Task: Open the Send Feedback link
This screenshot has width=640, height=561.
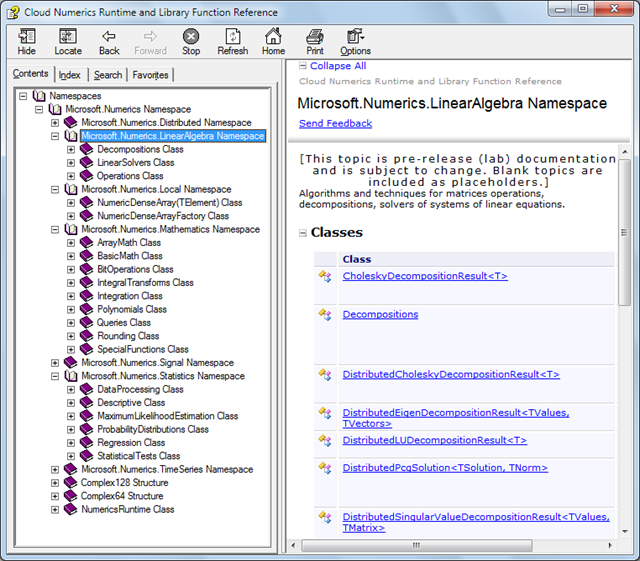Action: click(x=335, y=123)
